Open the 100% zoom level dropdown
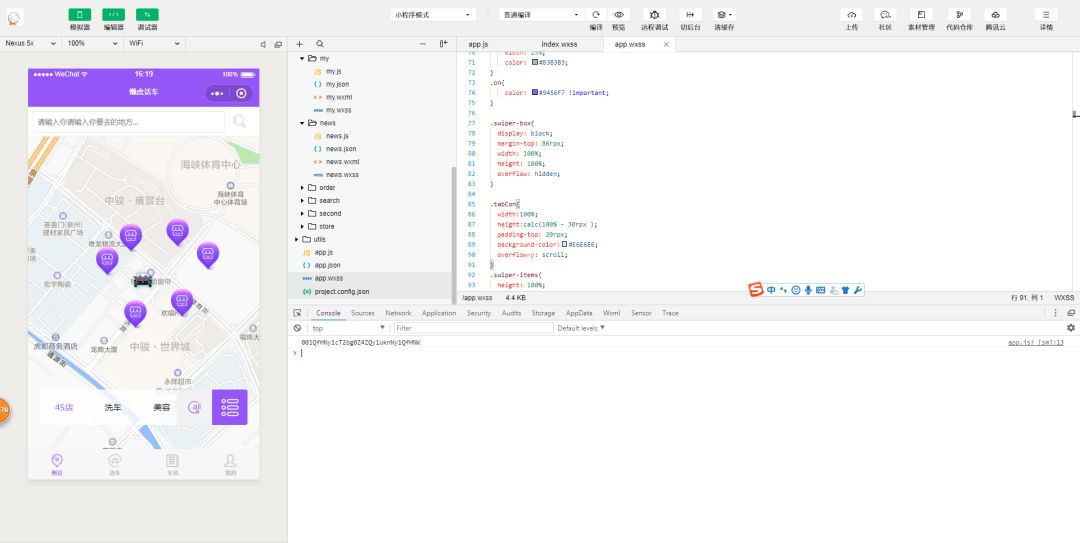Screen dimensions: 1080x543 pos(92,43)
